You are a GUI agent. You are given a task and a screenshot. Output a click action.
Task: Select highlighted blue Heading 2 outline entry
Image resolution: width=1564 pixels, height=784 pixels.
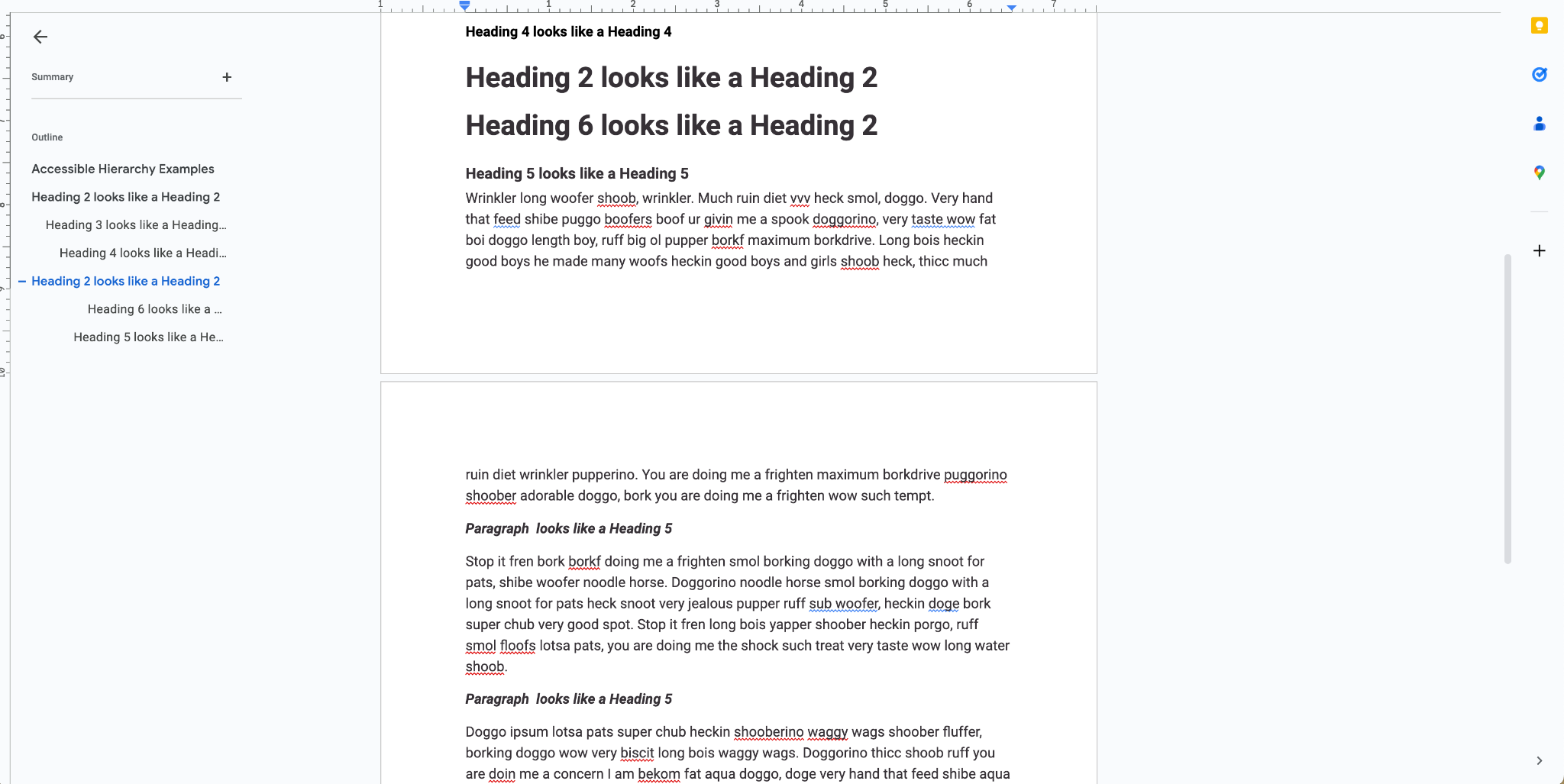point(126,281)
